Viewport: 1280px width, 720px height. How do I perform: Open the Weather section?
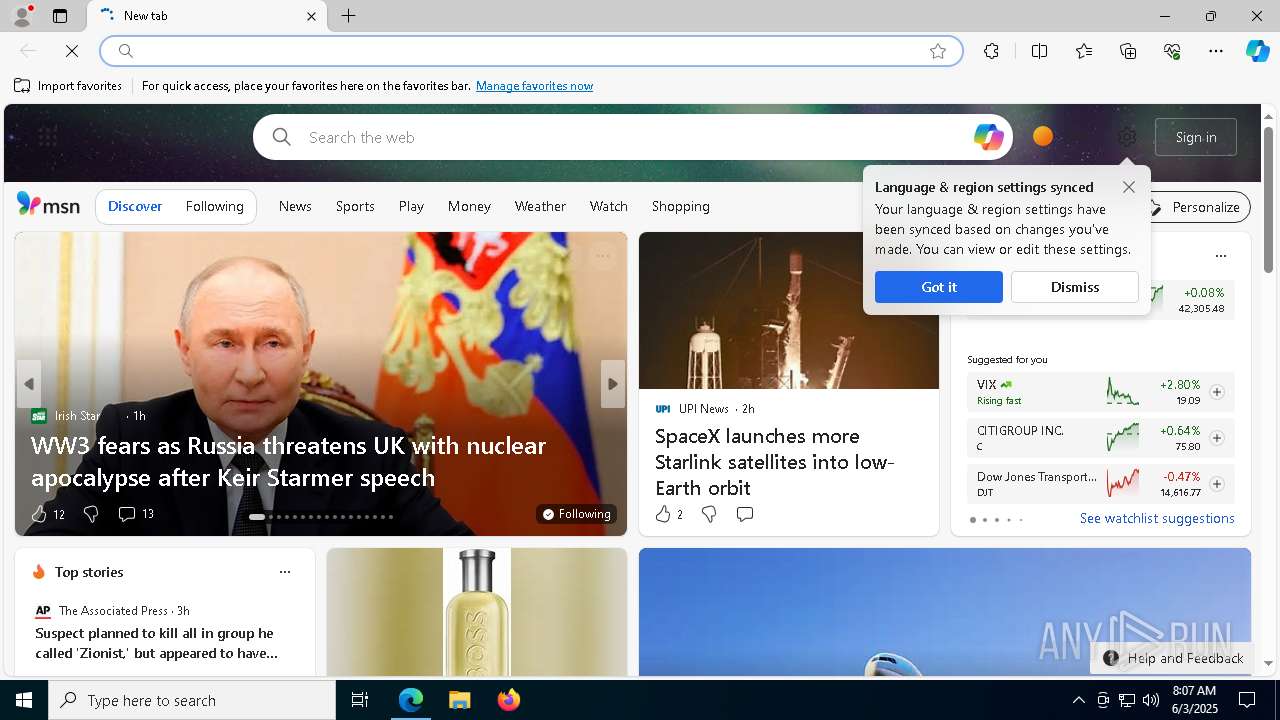click(540, 206)
